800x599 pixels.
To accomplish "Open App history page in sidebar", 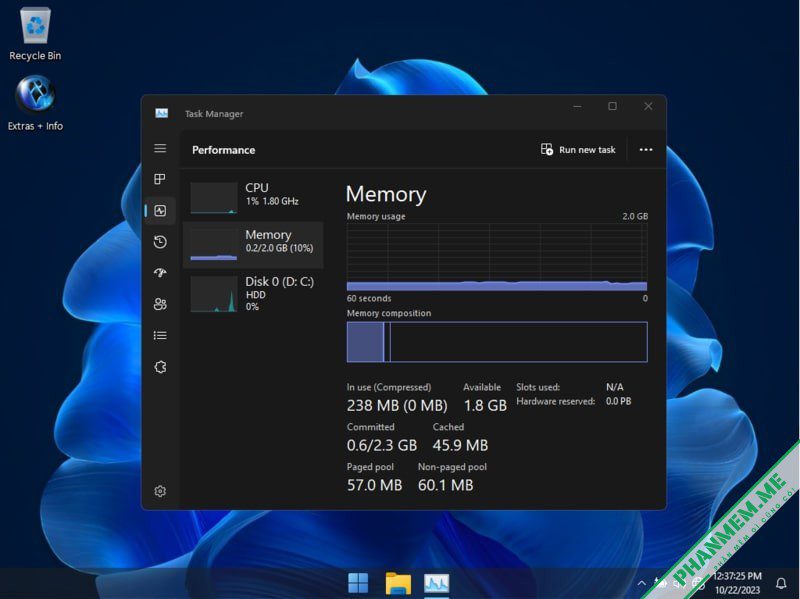I will [x=160, y=242].
